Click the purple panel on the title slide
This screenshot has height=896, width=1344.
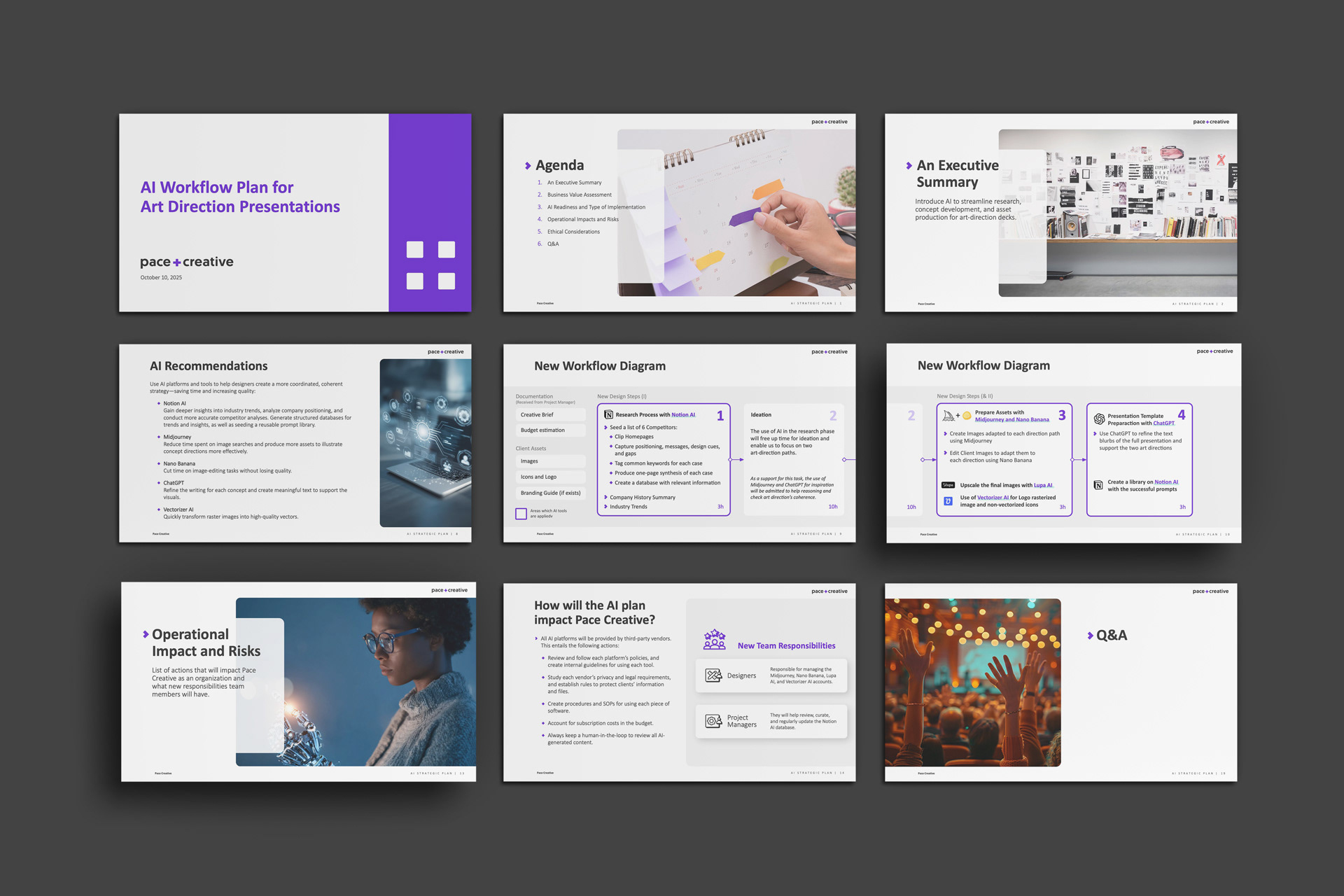(430, 182)
